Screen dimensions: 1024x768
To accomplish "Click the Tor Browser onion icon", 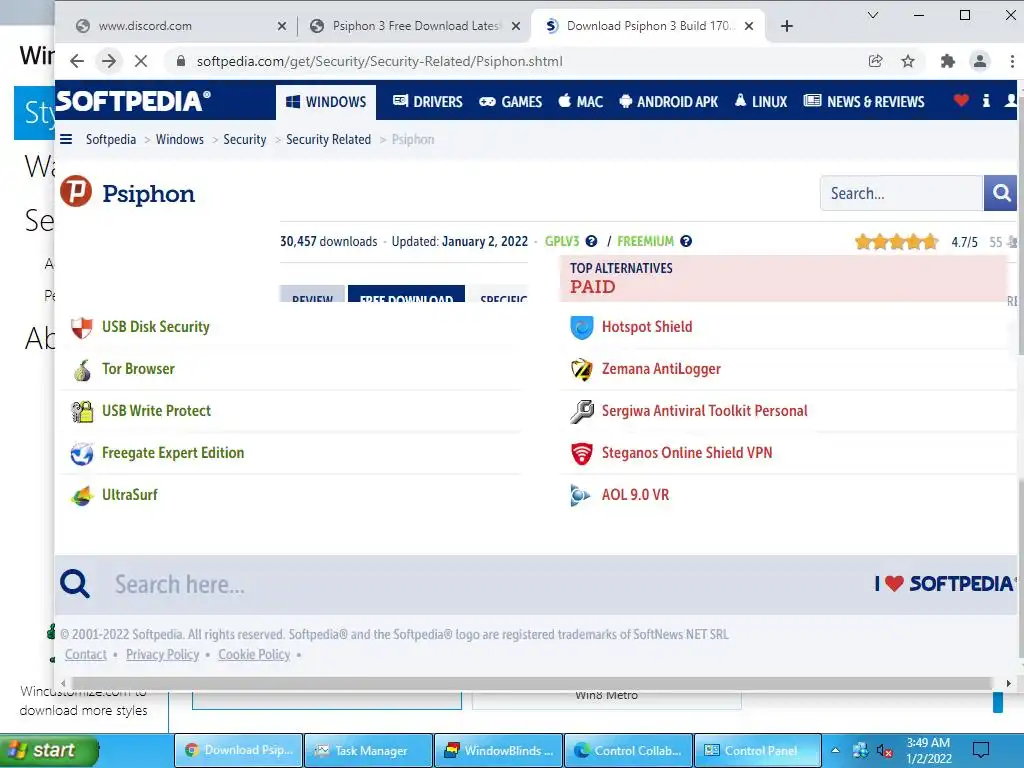I will (x=82, y=370).
